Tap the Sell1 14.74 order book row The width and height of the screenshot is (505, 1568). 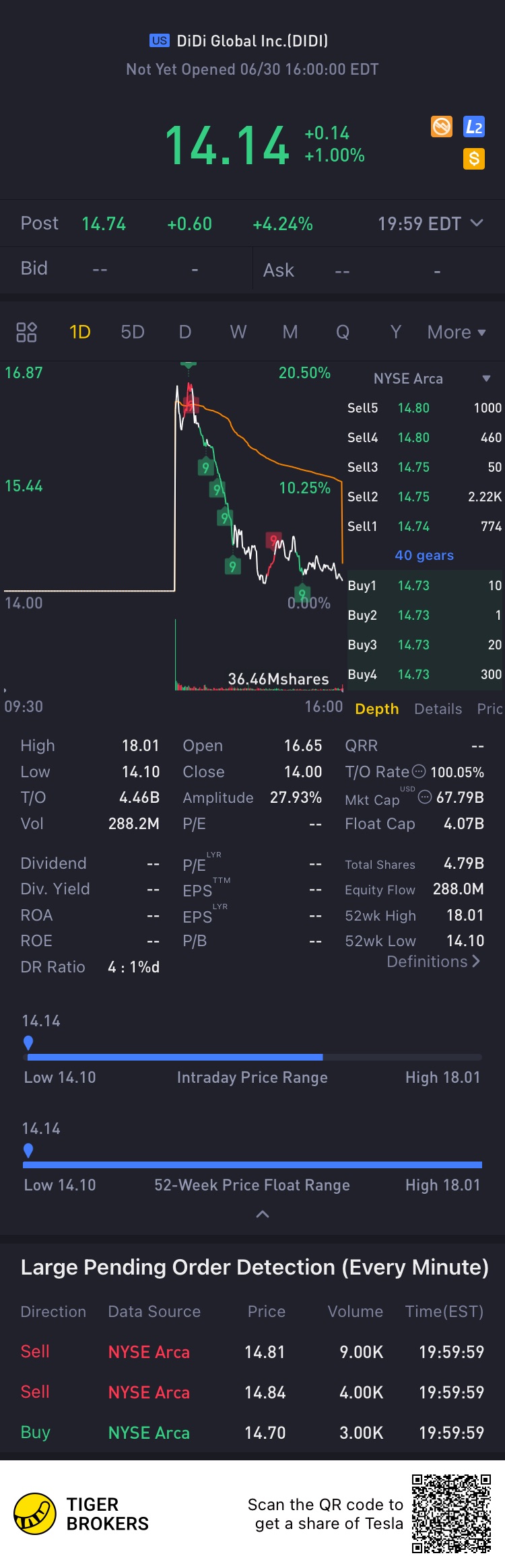point(424,526)
